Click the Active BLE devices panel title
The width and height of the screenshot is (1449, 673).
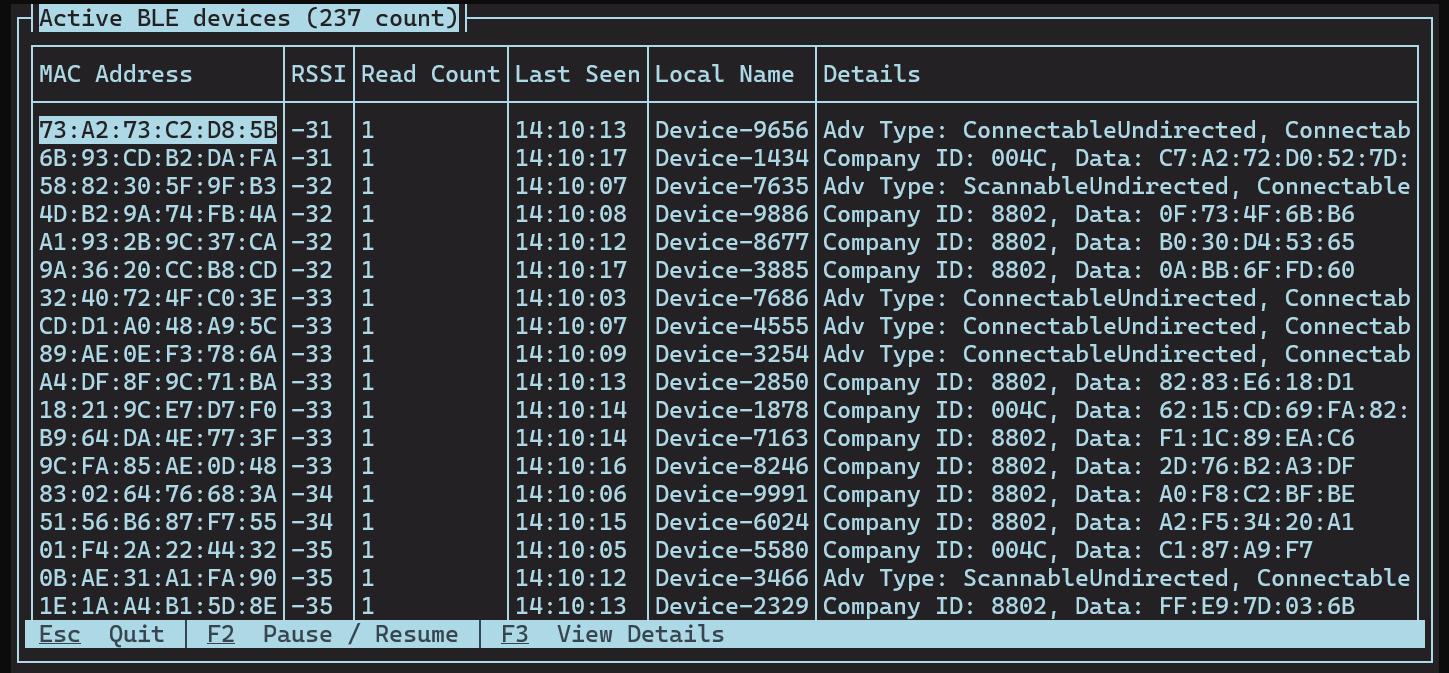point(249,18)
